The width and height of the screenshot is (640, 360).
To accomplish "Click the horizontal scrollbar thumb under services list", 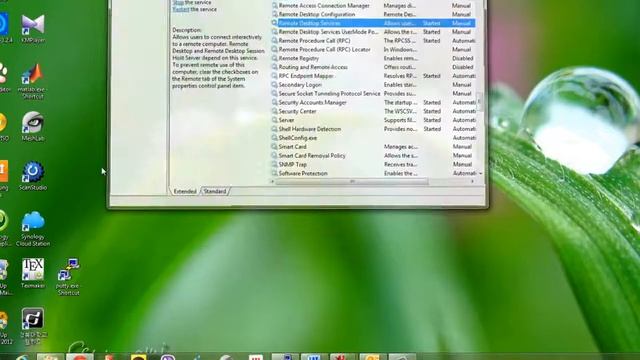I will [352, 181].
